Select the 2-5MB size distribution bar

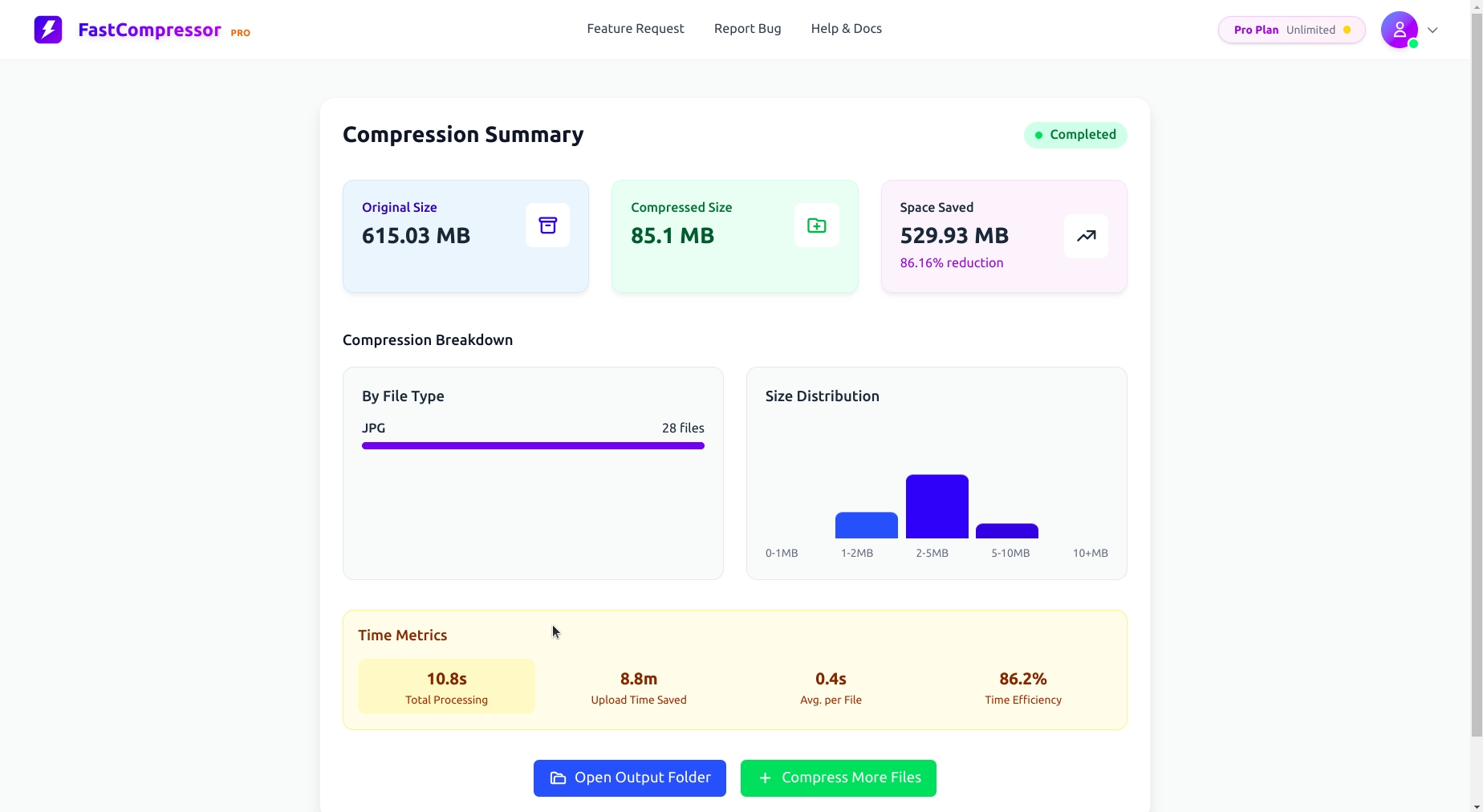click(937, 506)
